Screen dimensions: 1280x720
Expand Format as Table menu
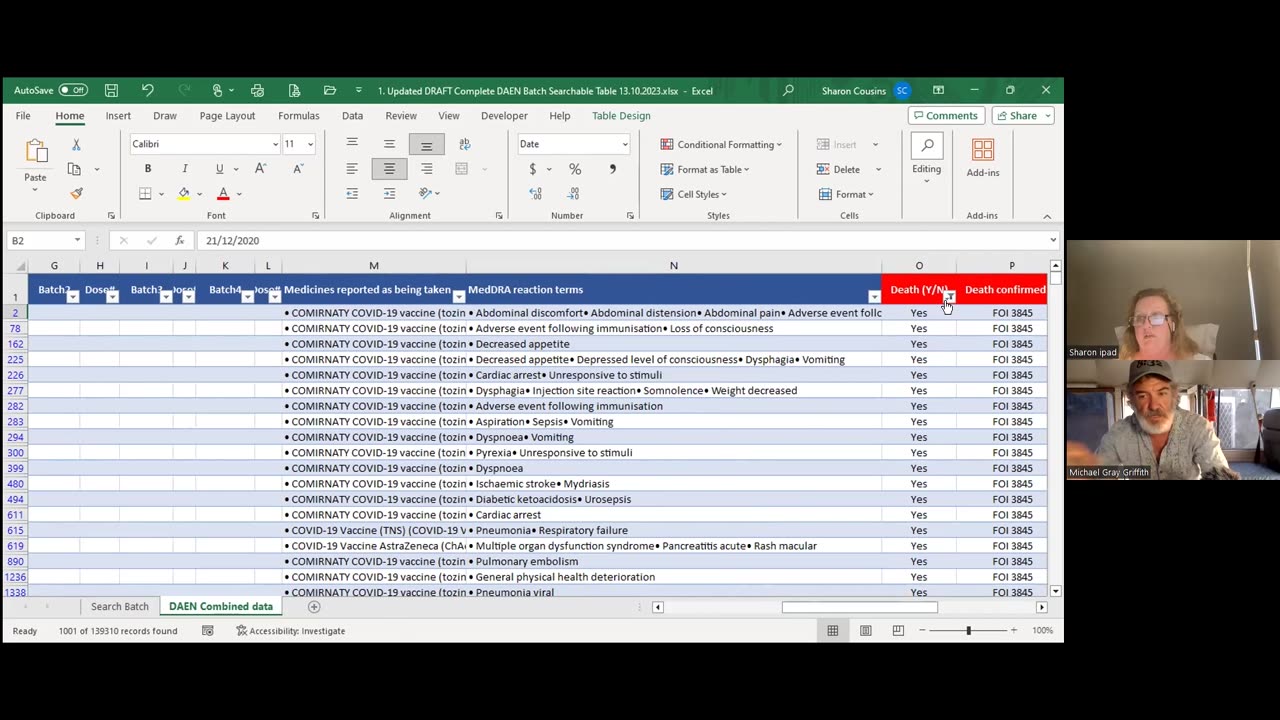click(x=705, y=169)
